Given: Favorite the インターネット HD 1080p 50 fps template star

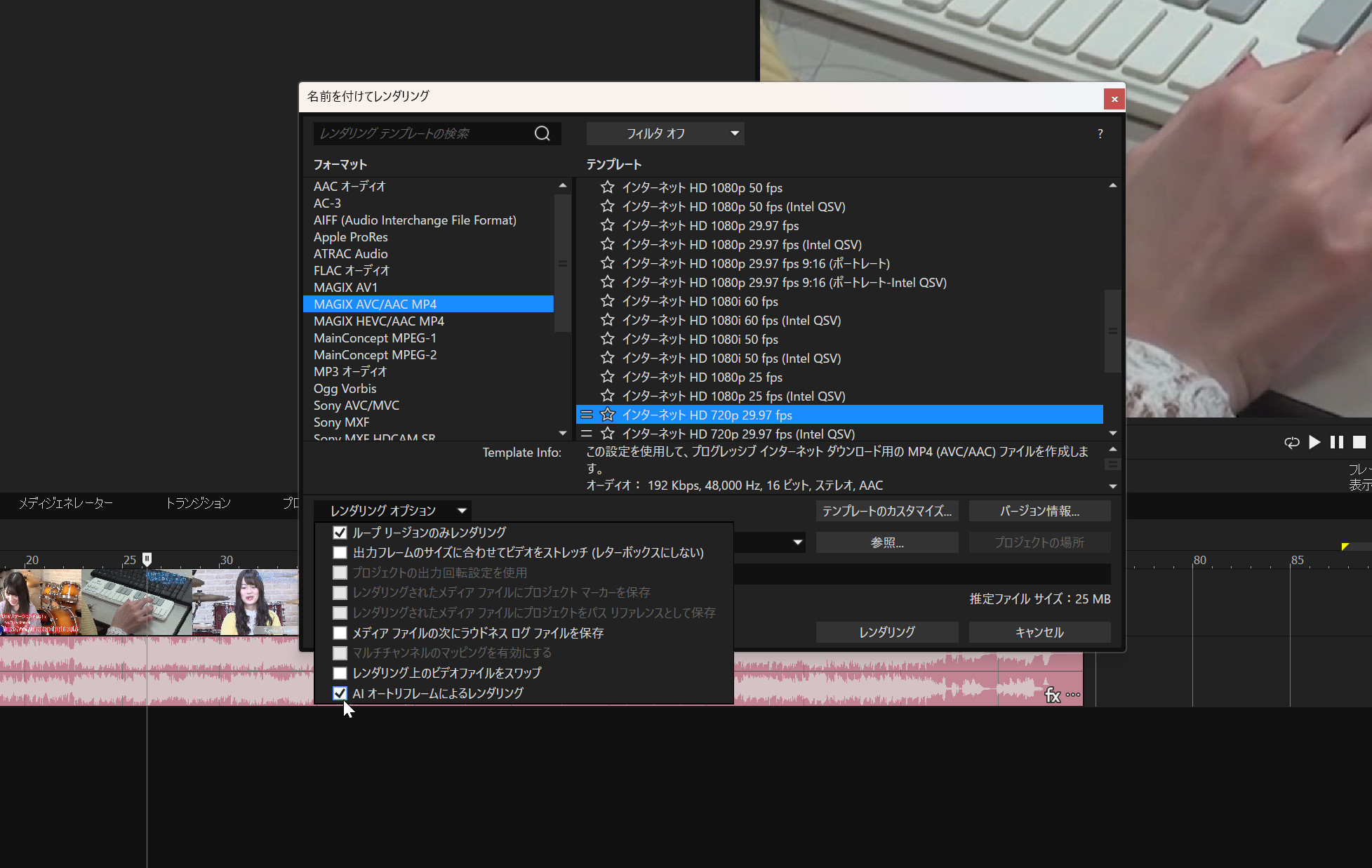Looking at the screenshot, I should pyautogui.click(x=608, y=187).
